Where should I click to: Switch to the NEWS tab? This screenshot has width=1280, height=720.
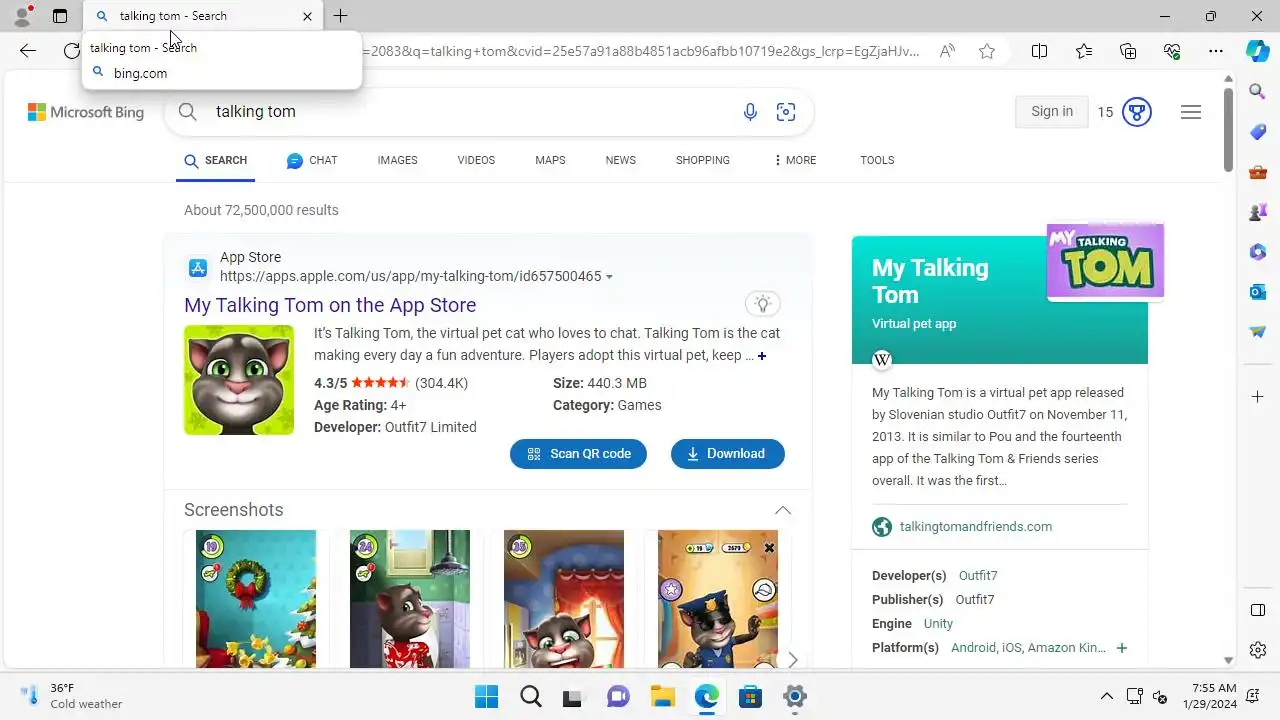pos(620,160)
